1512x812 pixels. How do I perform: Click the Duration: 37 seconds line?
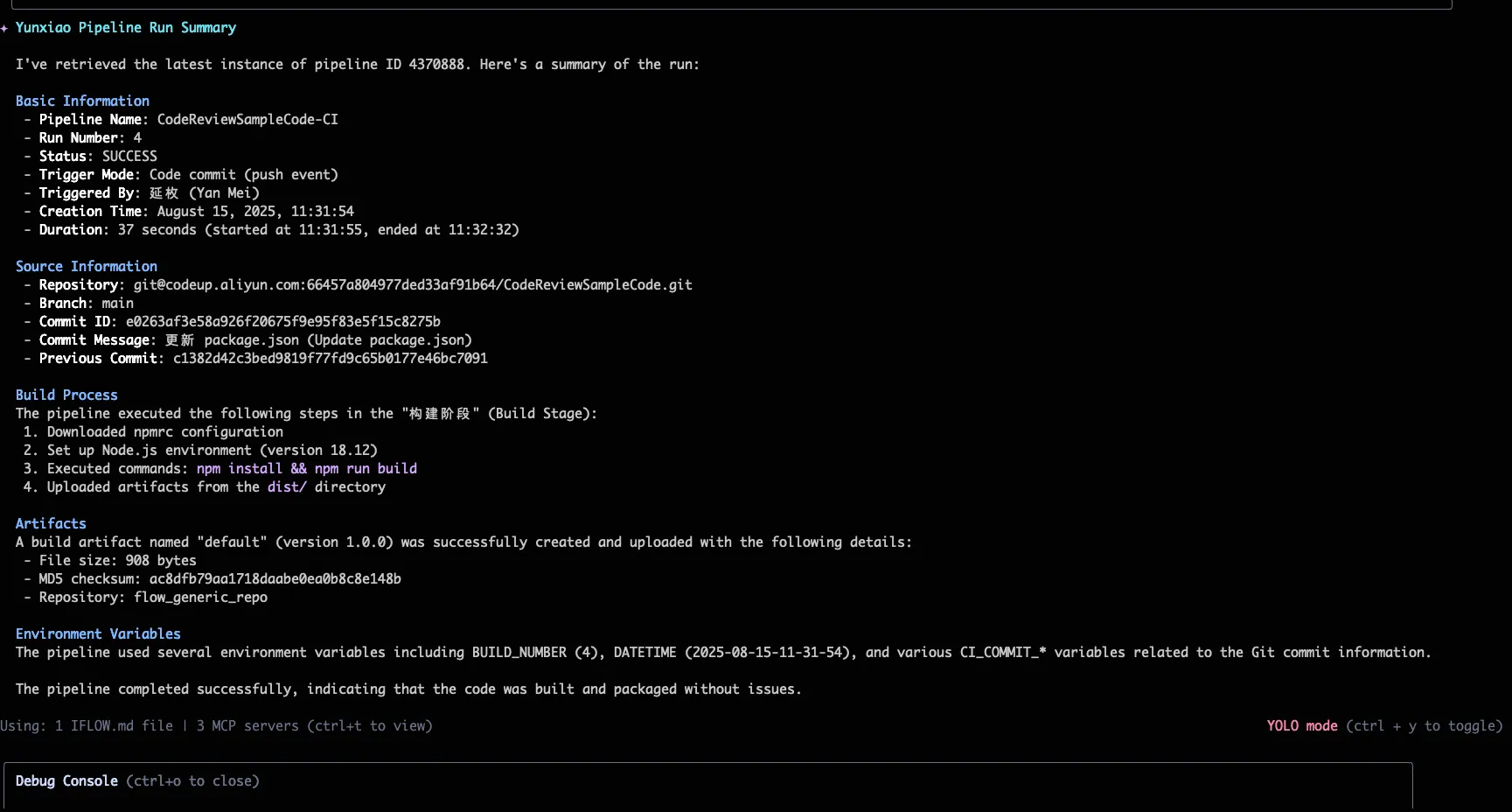(272, 229)
